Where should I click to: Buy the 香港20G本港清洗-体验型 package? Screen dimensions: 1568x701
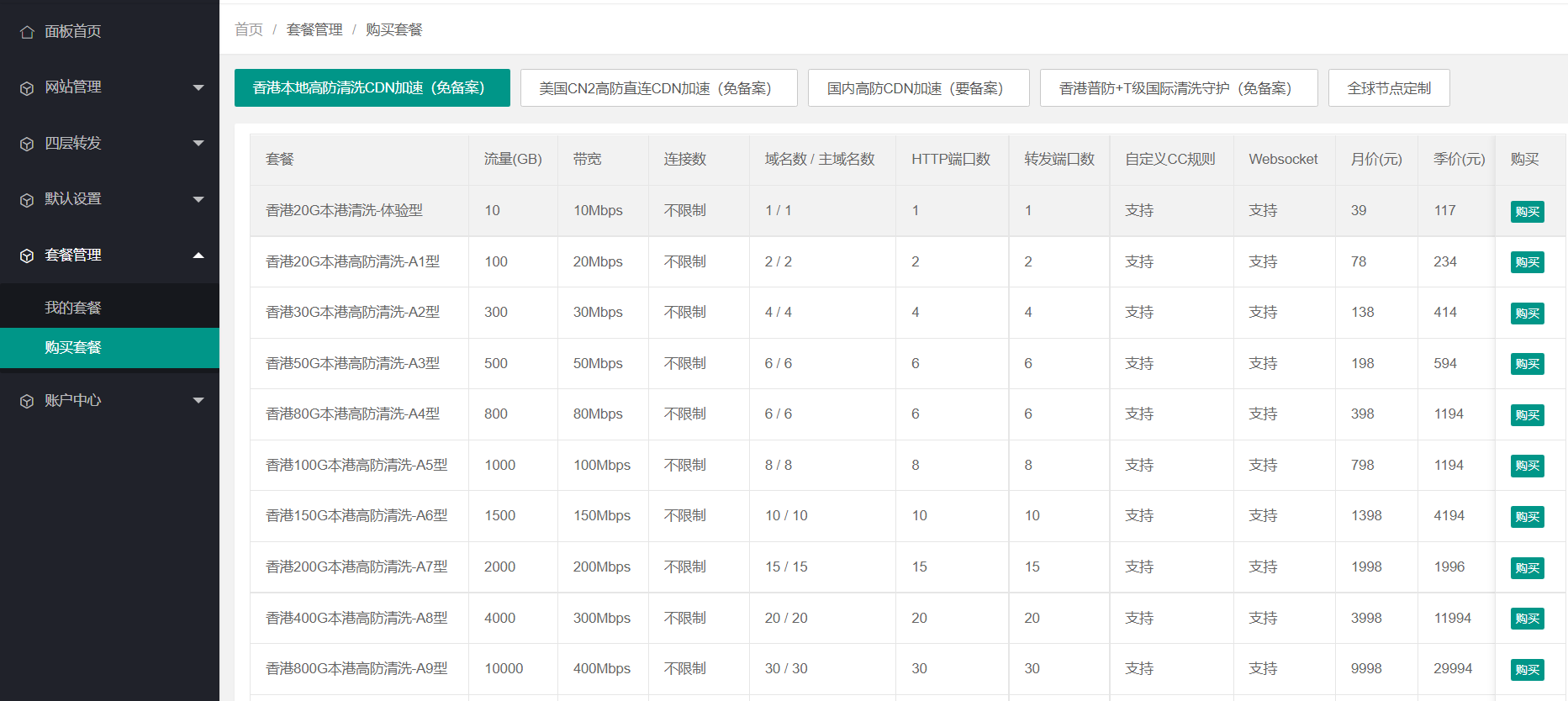pos(1527,212)
